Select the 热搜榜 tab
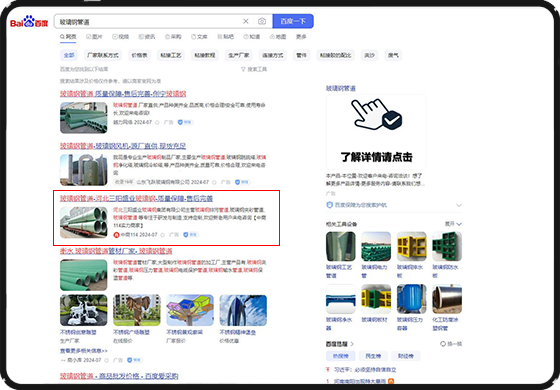Image resolution: width=560 pixels, height=390 pixels. click(341, 356)
